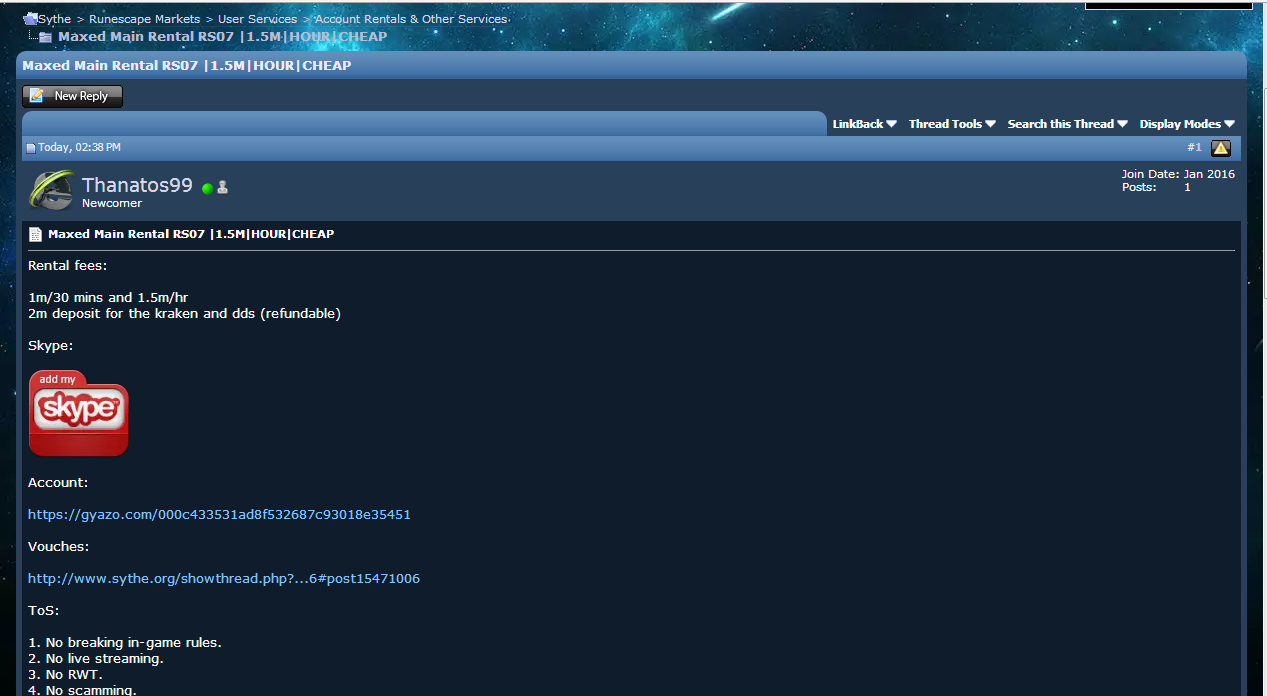The height and width of the screenshot is (696, 1267).
Task: Click the New Reply button
Action: pyautogui.click(x=72, y=96)
